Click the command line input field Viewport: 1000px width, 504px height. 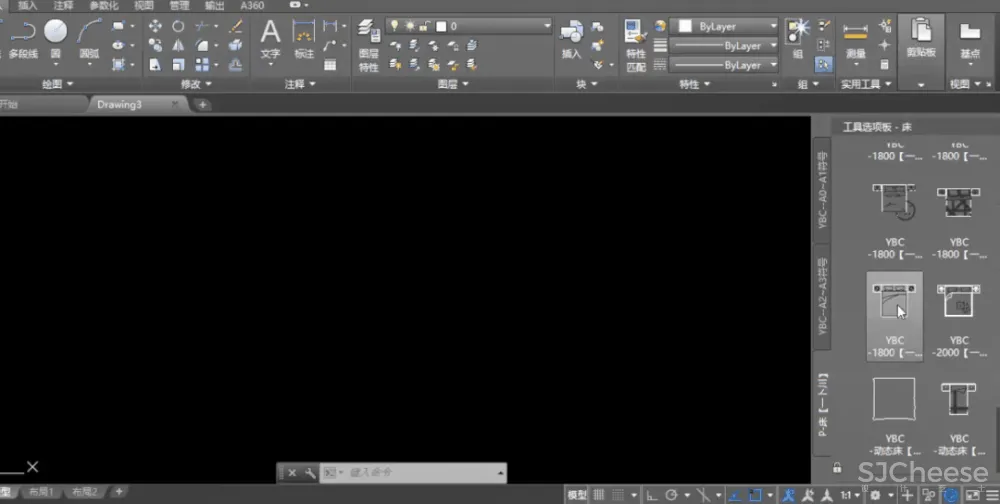point(420,472)
